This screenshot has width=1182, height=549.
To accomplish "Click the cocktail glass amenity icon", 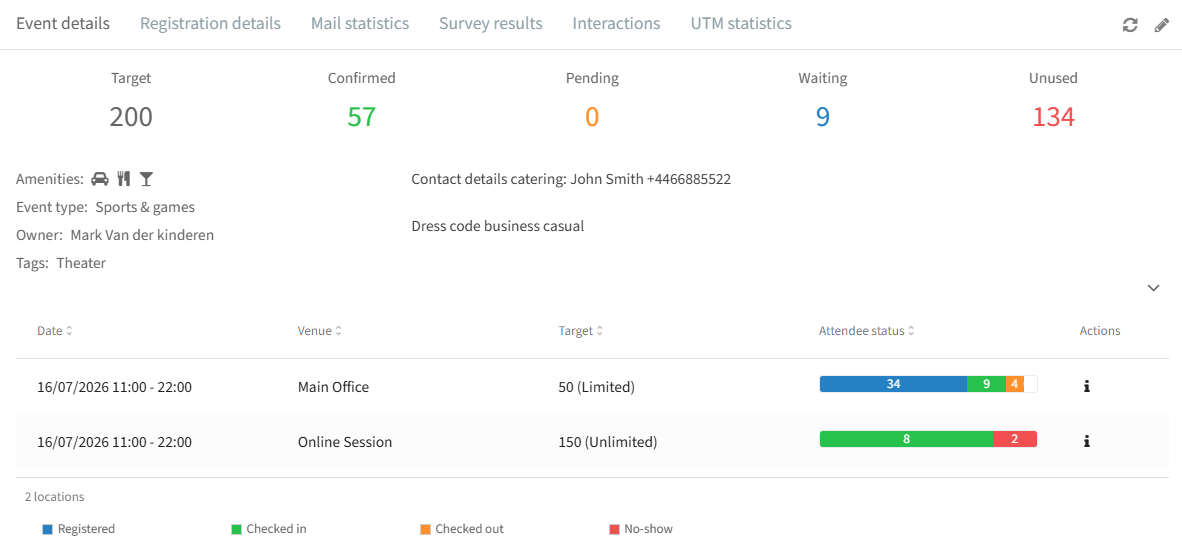I will point(146,179).
